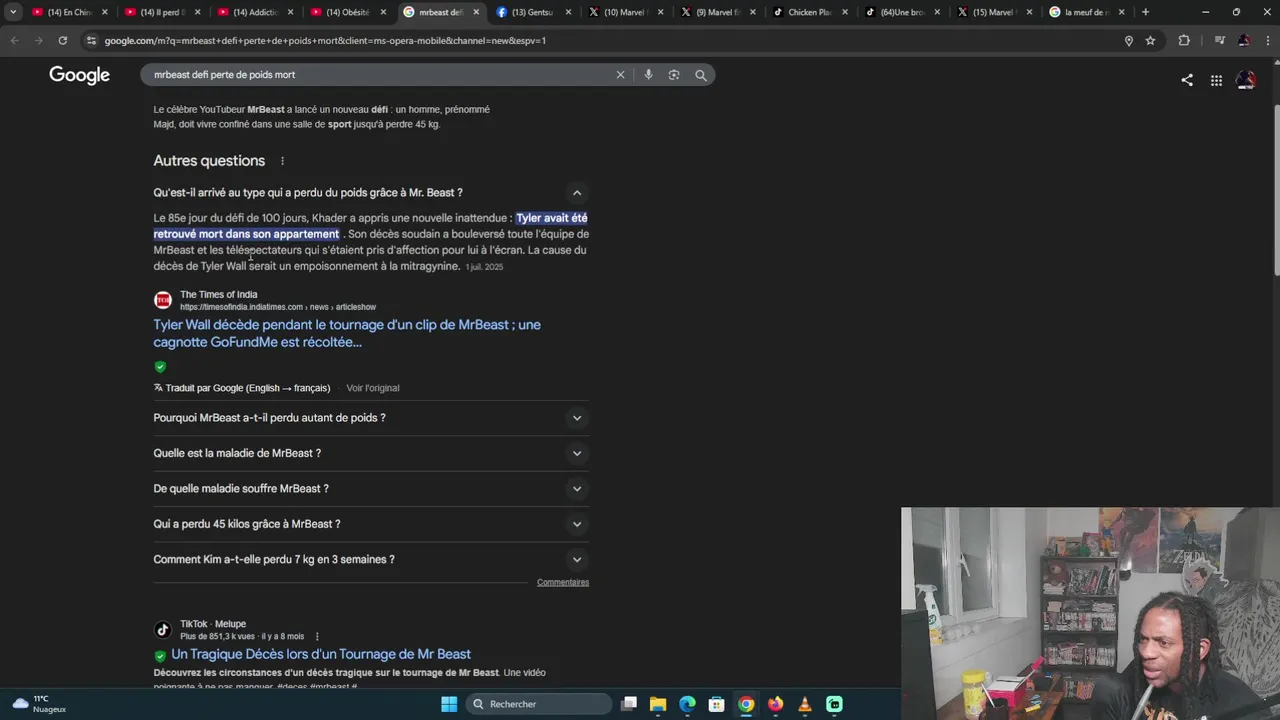Click the Windows taskbar Rechercher box

click(538, 704)
